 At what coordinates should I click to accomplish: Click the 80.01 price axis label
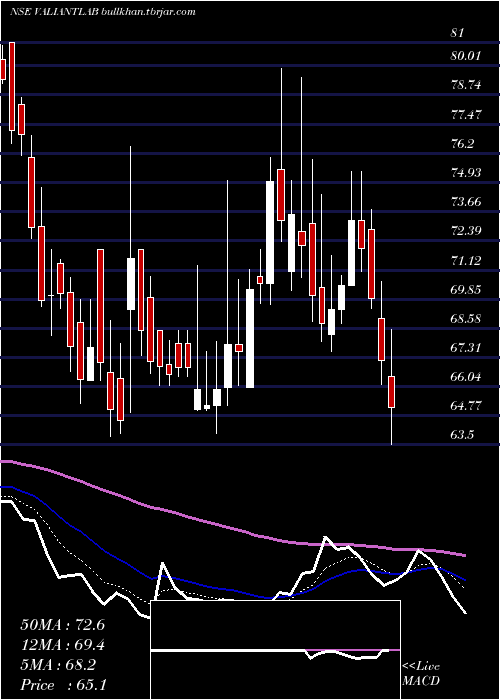(466, 56)
